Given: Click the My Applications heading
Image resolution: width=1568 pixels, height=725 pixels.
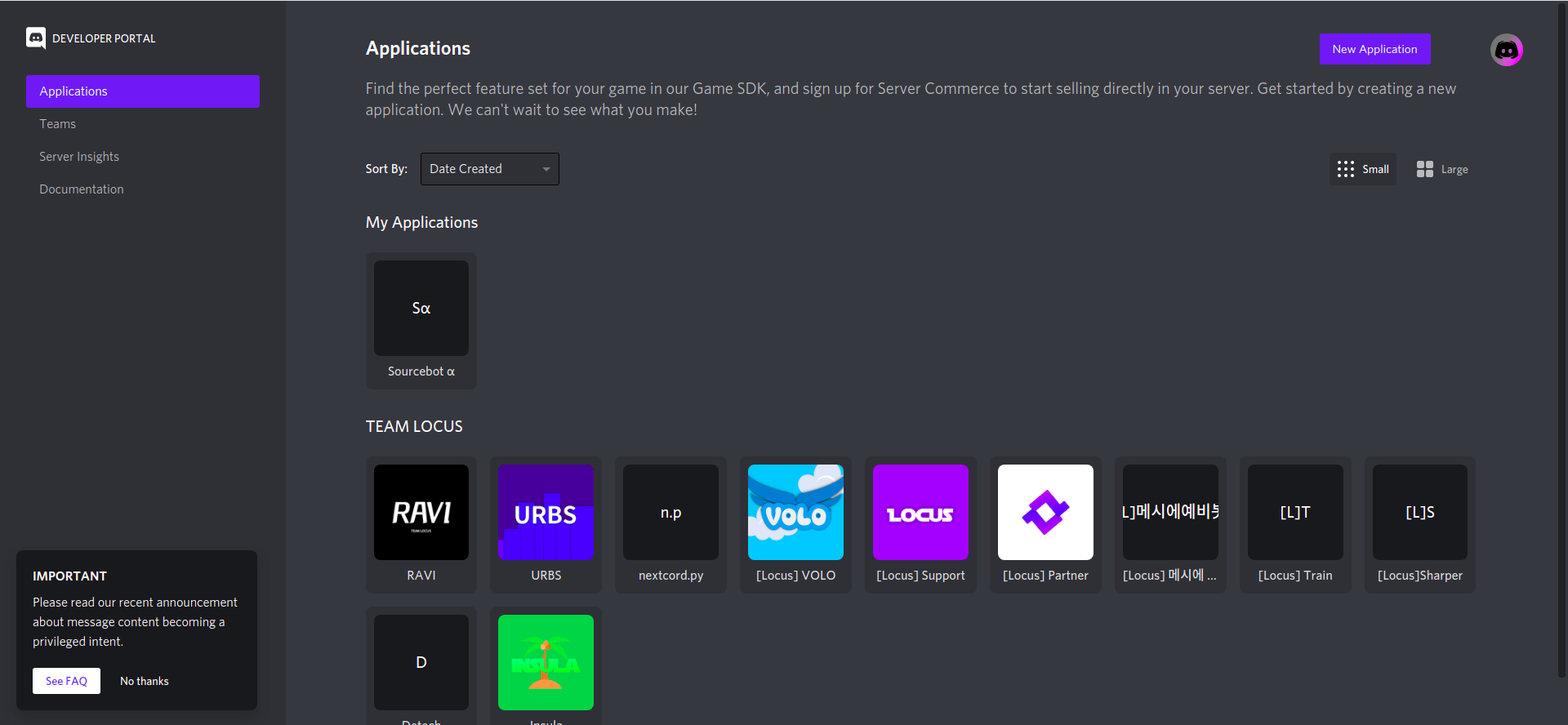Looking at the screenshot, I should click(x=421, y=222).
